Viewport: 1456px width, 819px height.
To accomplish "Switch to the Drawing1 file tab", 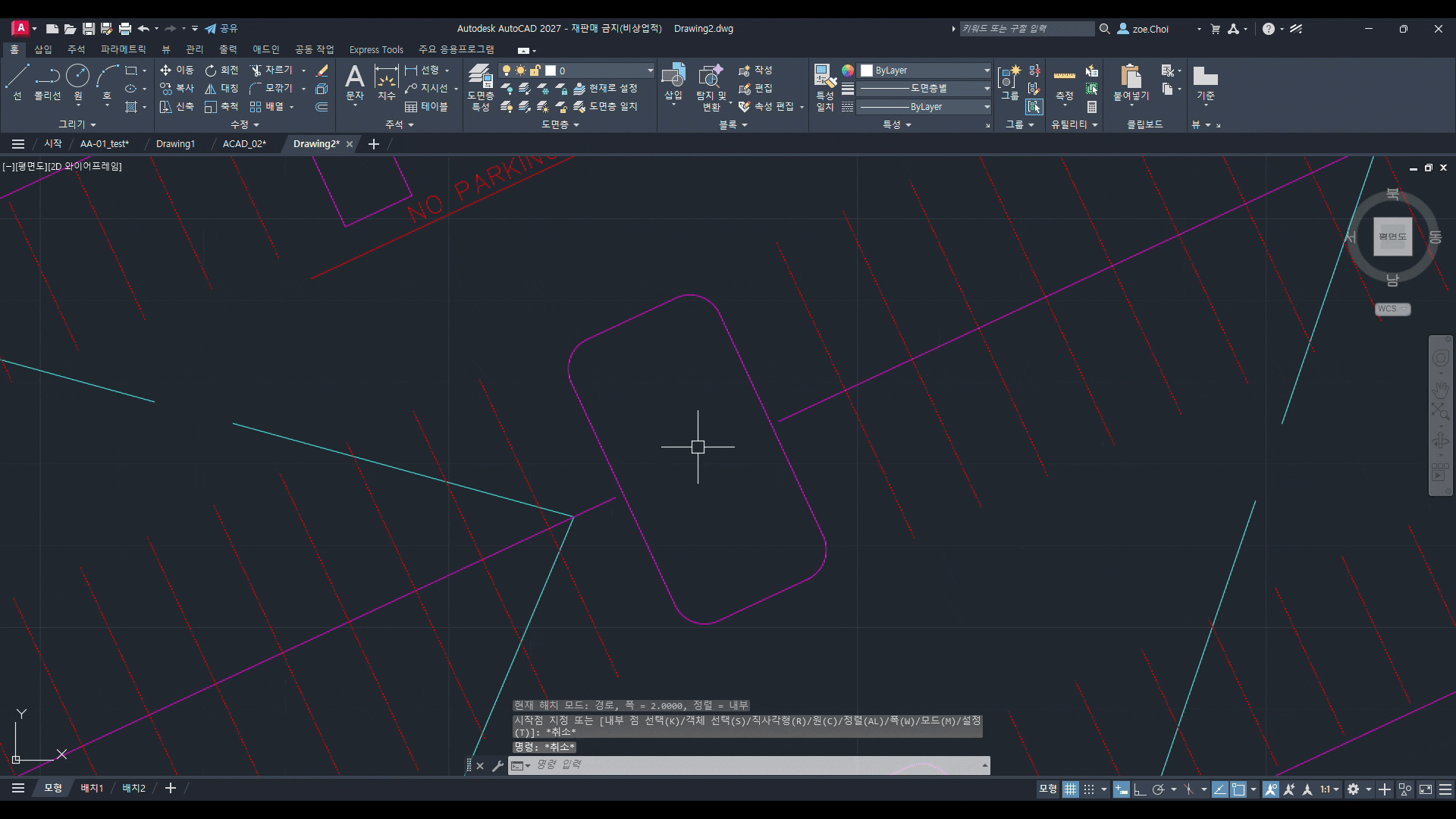I will coord(175,144).
